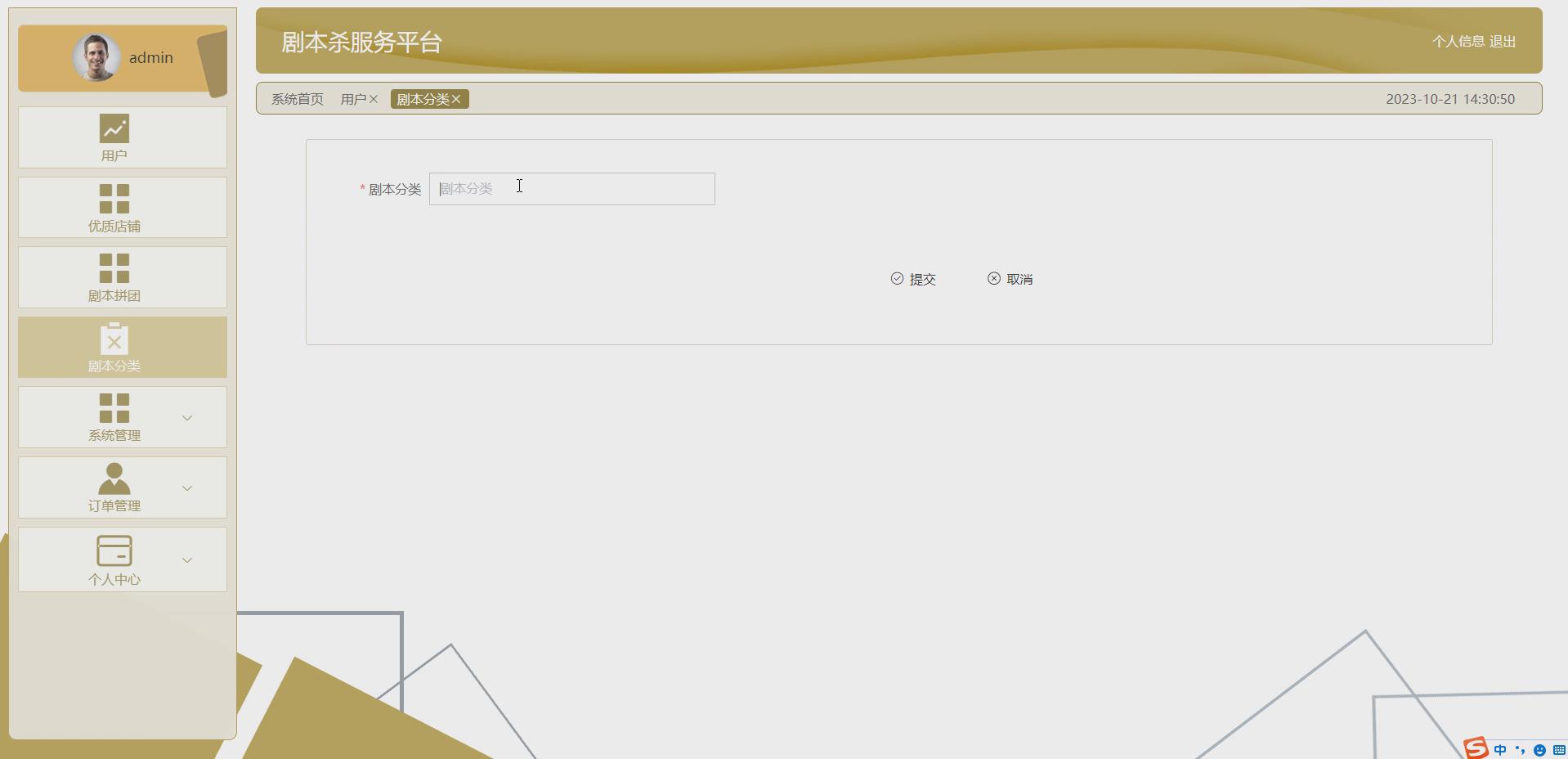Expand the 个人中心 submenu chevron
The height and width of the screenshot is (759, 1568).
[187, 560]
